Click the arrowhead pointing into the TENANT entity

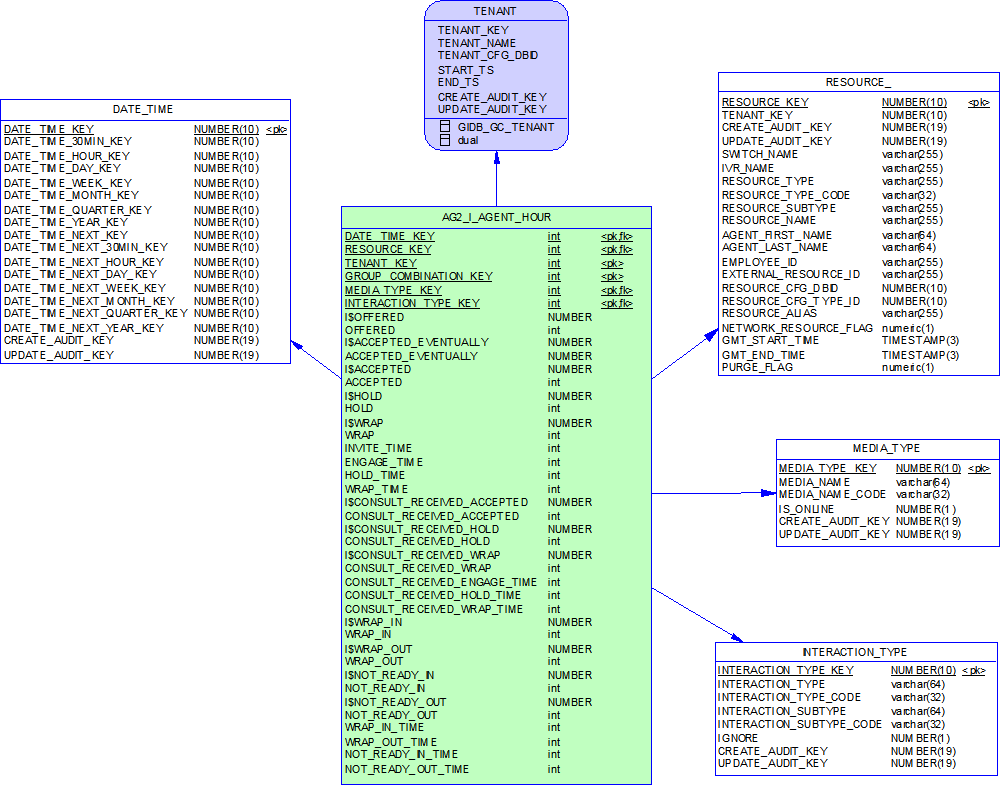click(496, 160)
